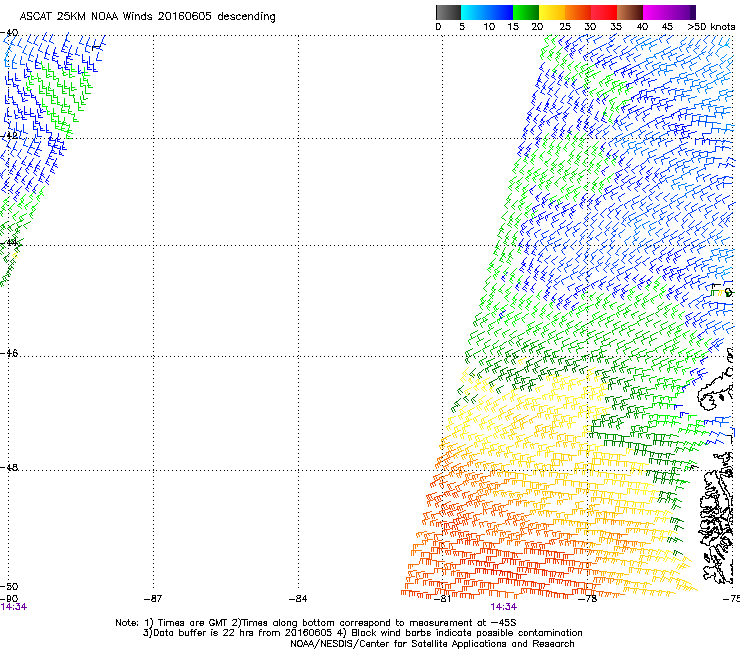This screenshot has width=740, height=650.
Task: Click the "-78" longitude label
Action: click(x=588, y=599)
